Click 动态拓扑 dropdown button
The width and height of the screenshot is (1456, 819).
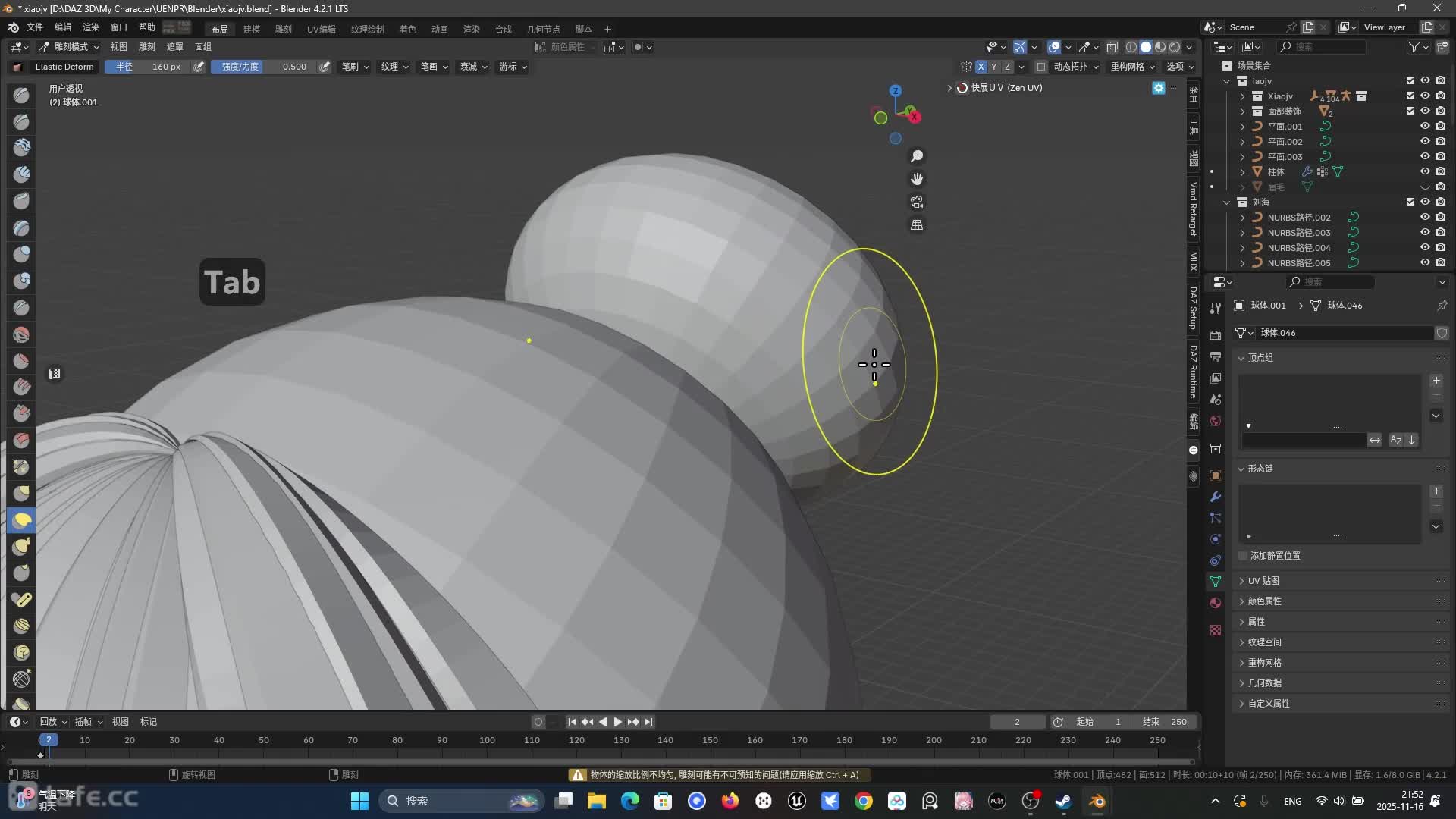pos(1075,67)
